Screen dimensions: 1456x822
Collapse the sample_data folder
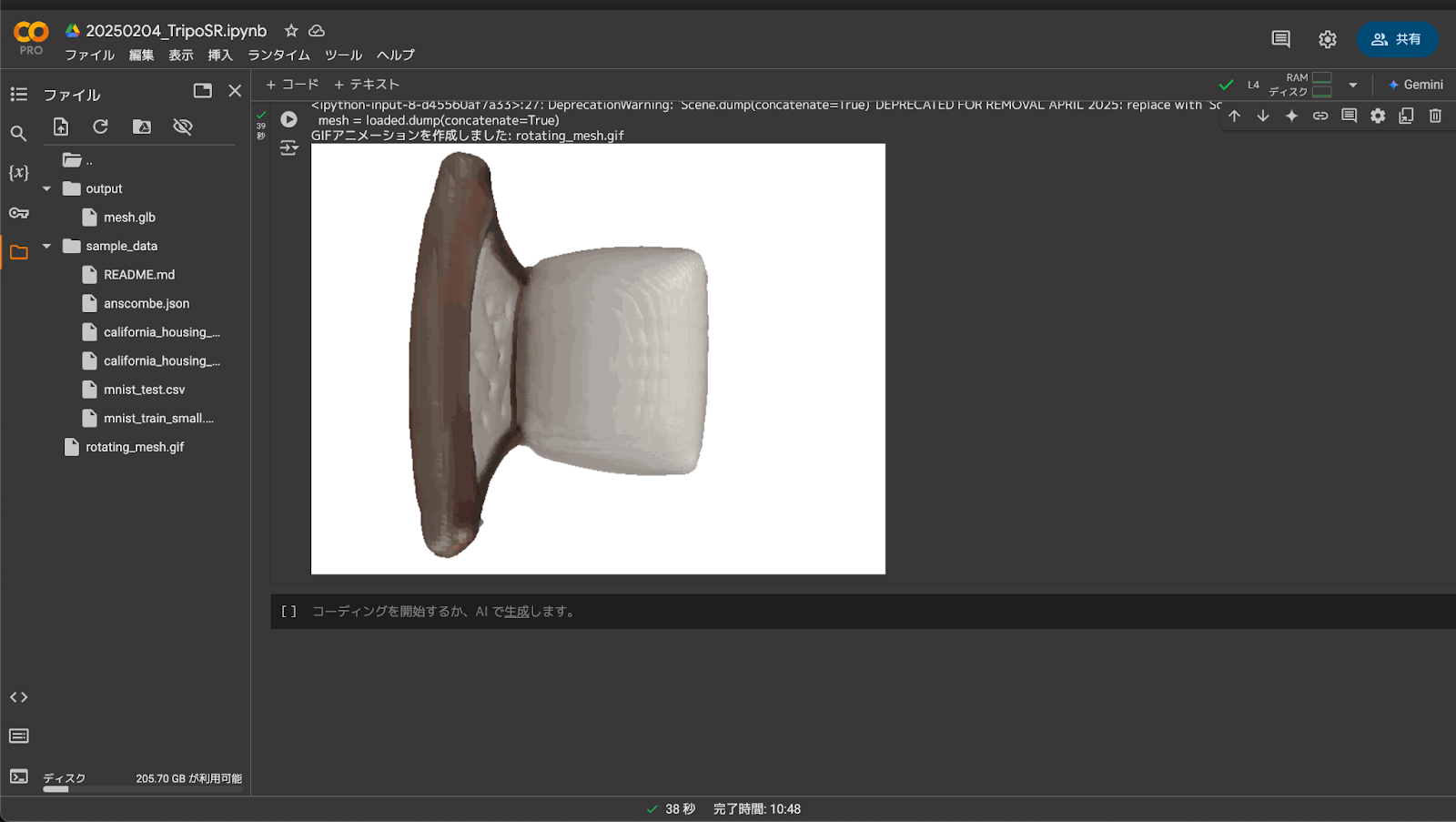(x=46, y=246)
